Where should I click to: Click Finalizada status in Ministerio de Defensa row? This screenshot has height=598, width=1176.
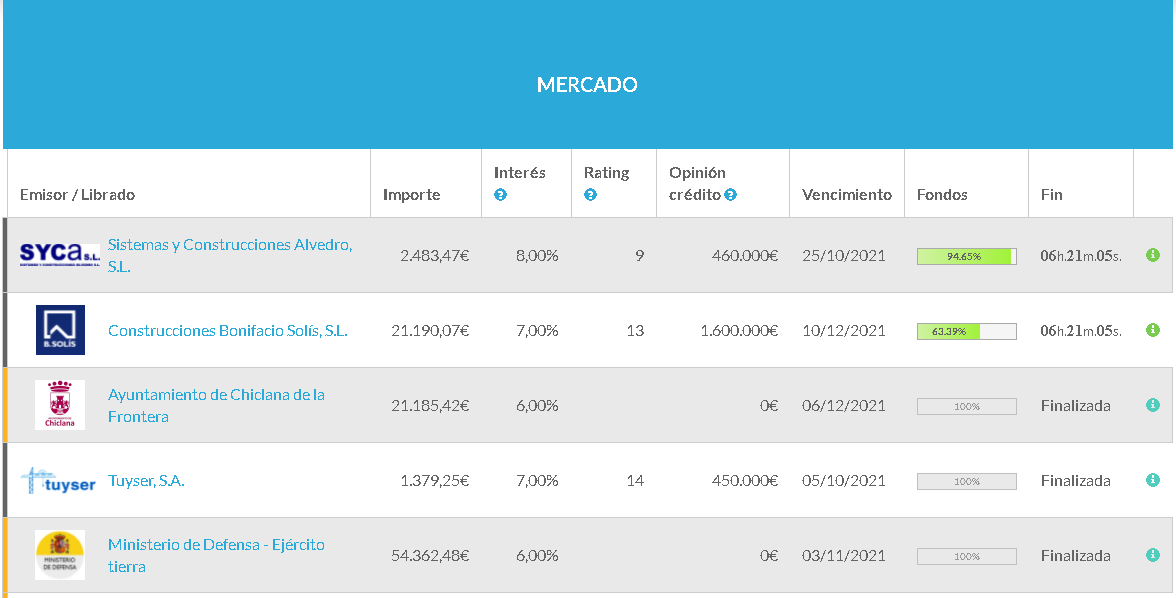1076,556
